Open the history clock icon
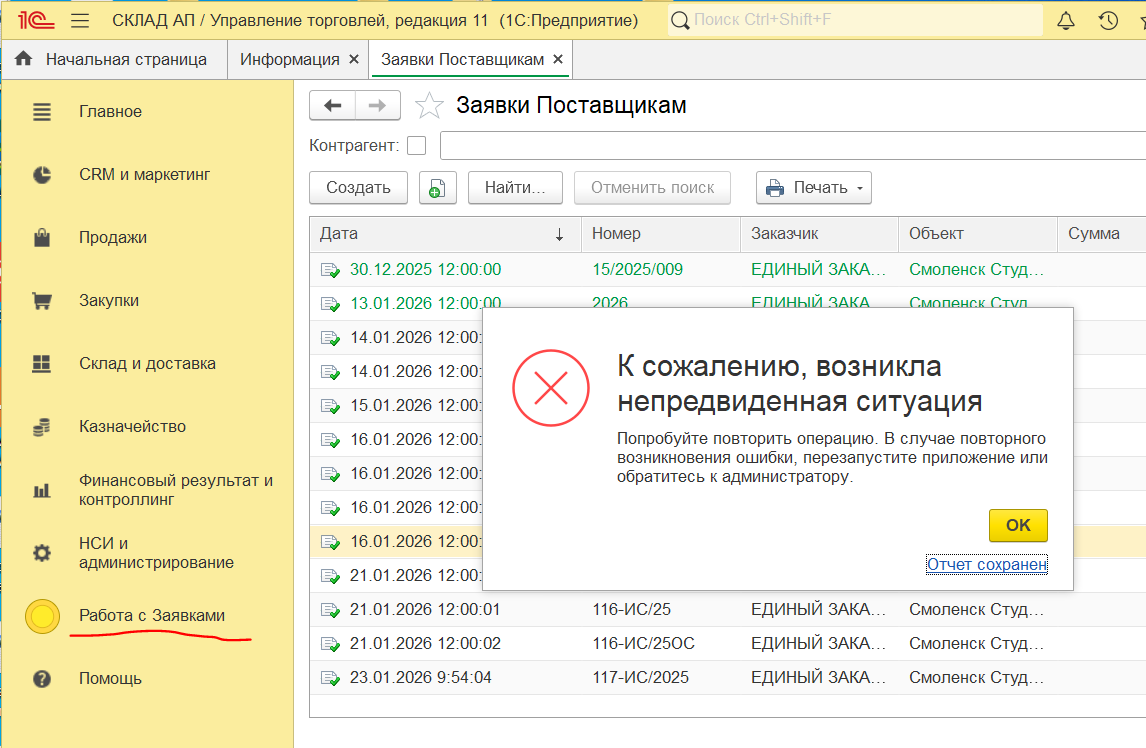The height and width of the screenshot is (748, 1146). coord(1107,20)
